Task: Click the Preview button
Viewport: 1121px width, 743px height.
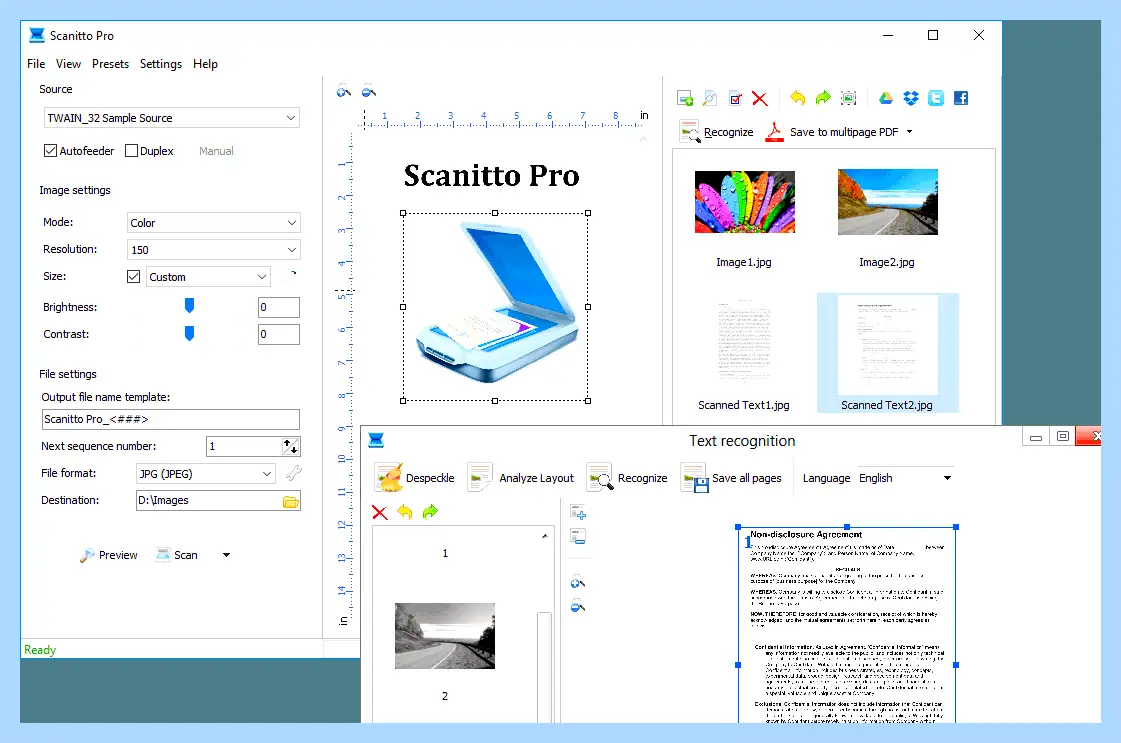Action: [x=109, y=555]
